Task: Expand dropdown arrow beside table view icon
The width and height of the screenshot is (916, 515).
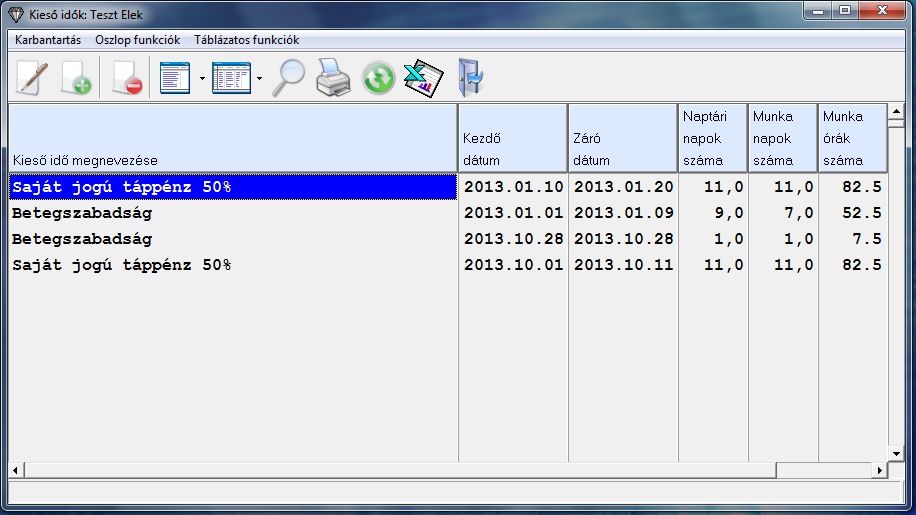Action: [x=259, y=78]
